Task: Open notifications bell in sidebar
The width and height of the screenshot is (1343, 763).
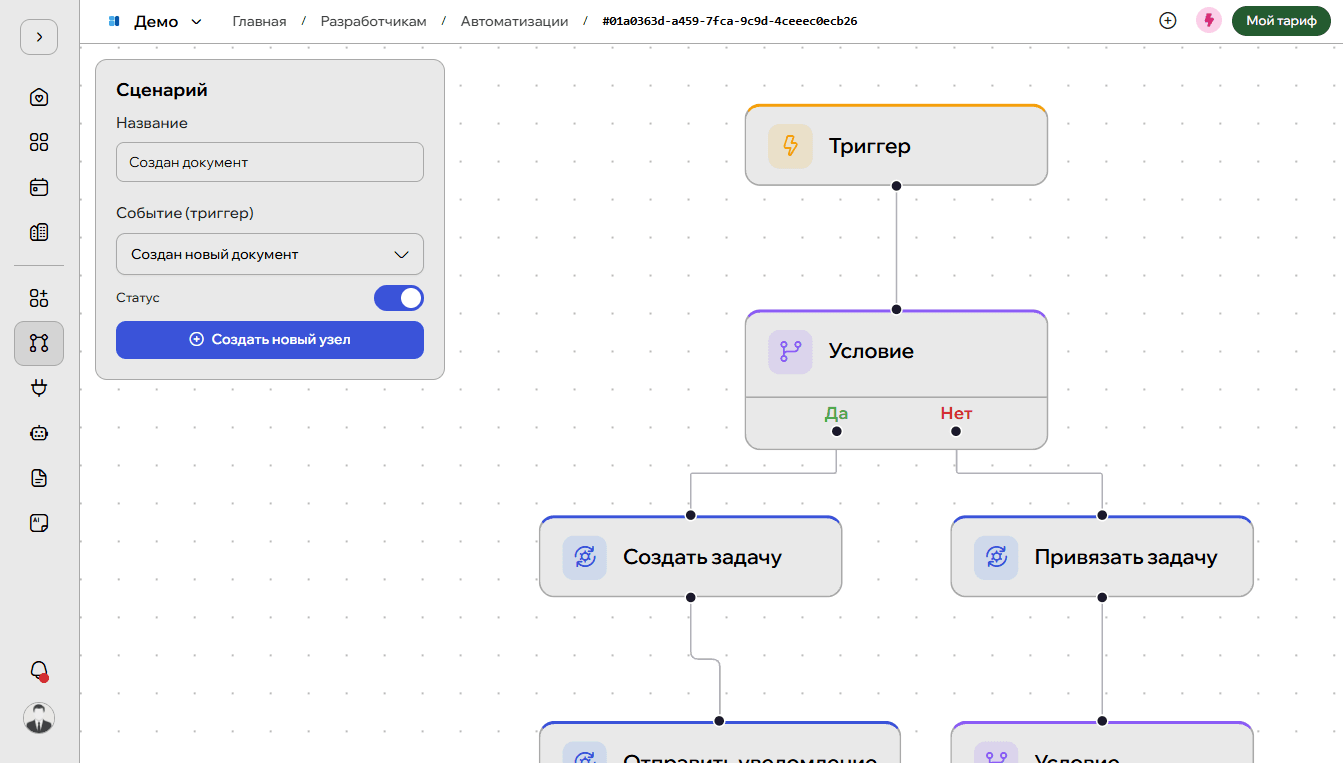Action: (39, 671)
